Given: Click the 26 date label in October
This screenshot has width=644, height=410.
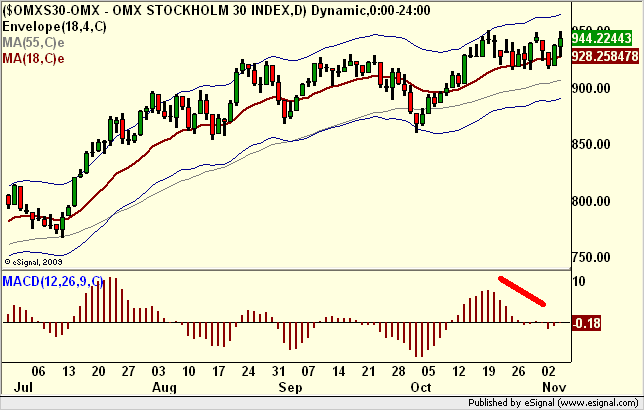Looking at the screenshot, I should click(519, 371).
